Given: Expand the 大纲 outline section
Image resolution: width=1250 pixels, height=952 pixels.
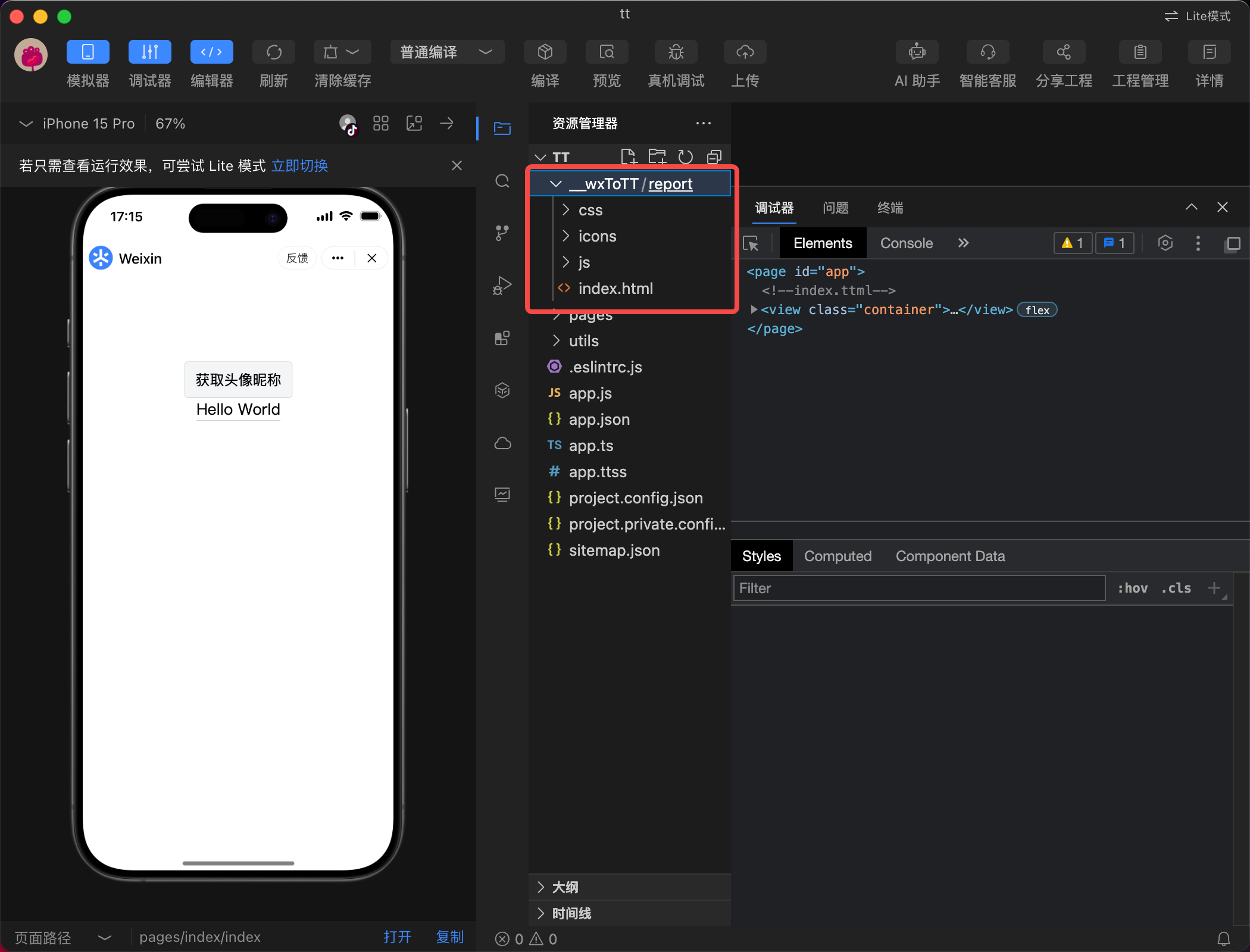Looking at the screenshot, I should pos(565,887).
